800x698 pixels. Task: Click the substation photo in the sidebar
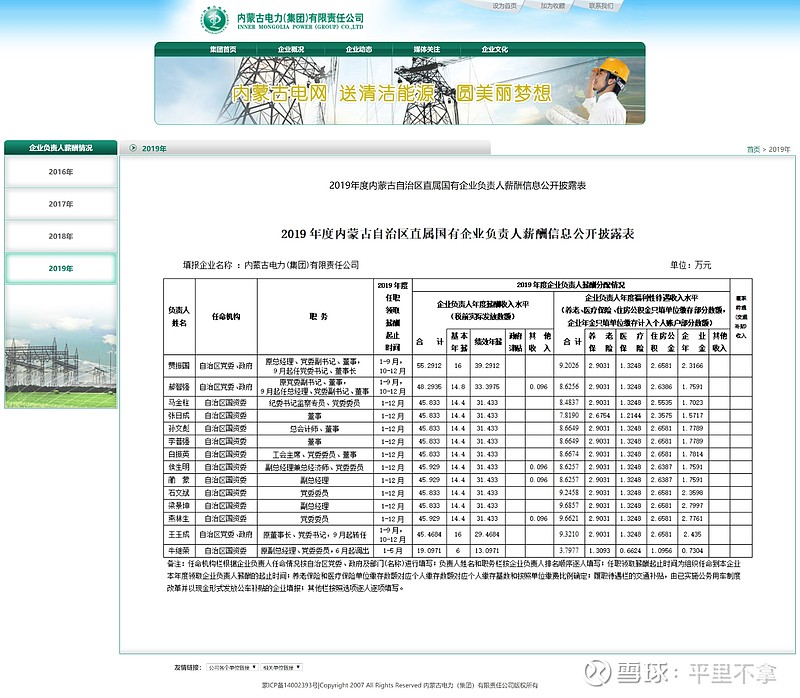(x=61, y=347)
